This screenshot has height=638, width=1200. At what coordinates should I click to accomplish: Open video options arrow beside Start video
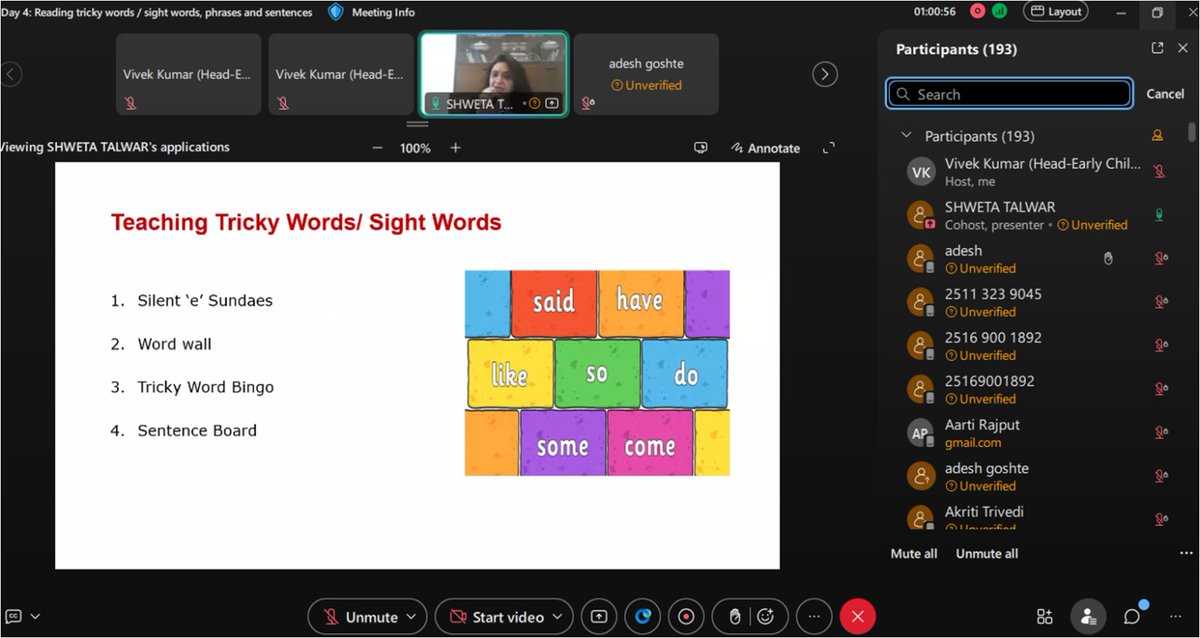point(557,617)
